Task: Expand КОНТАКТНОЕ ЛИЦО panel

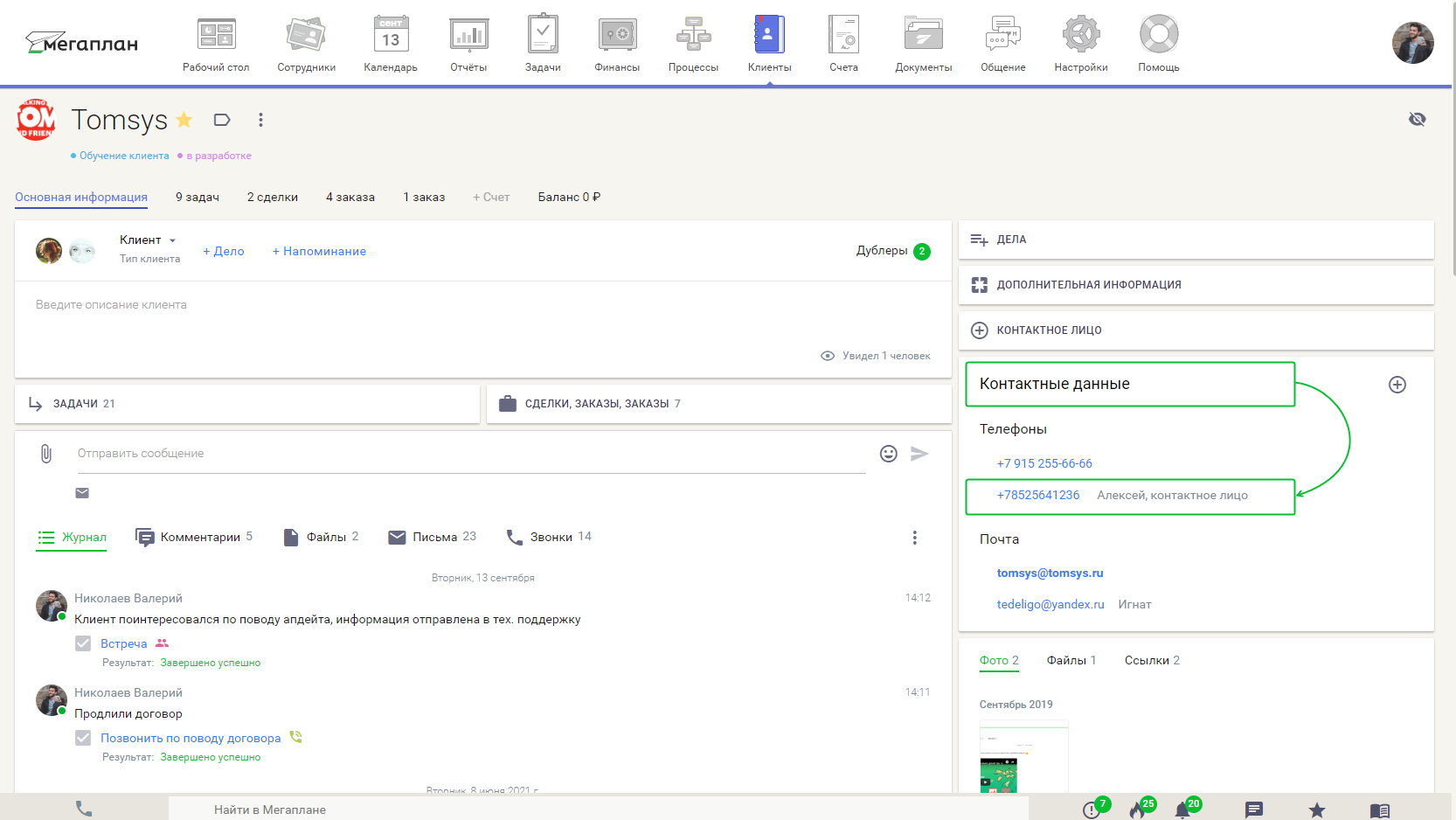Action: (x=1196, y=330)
